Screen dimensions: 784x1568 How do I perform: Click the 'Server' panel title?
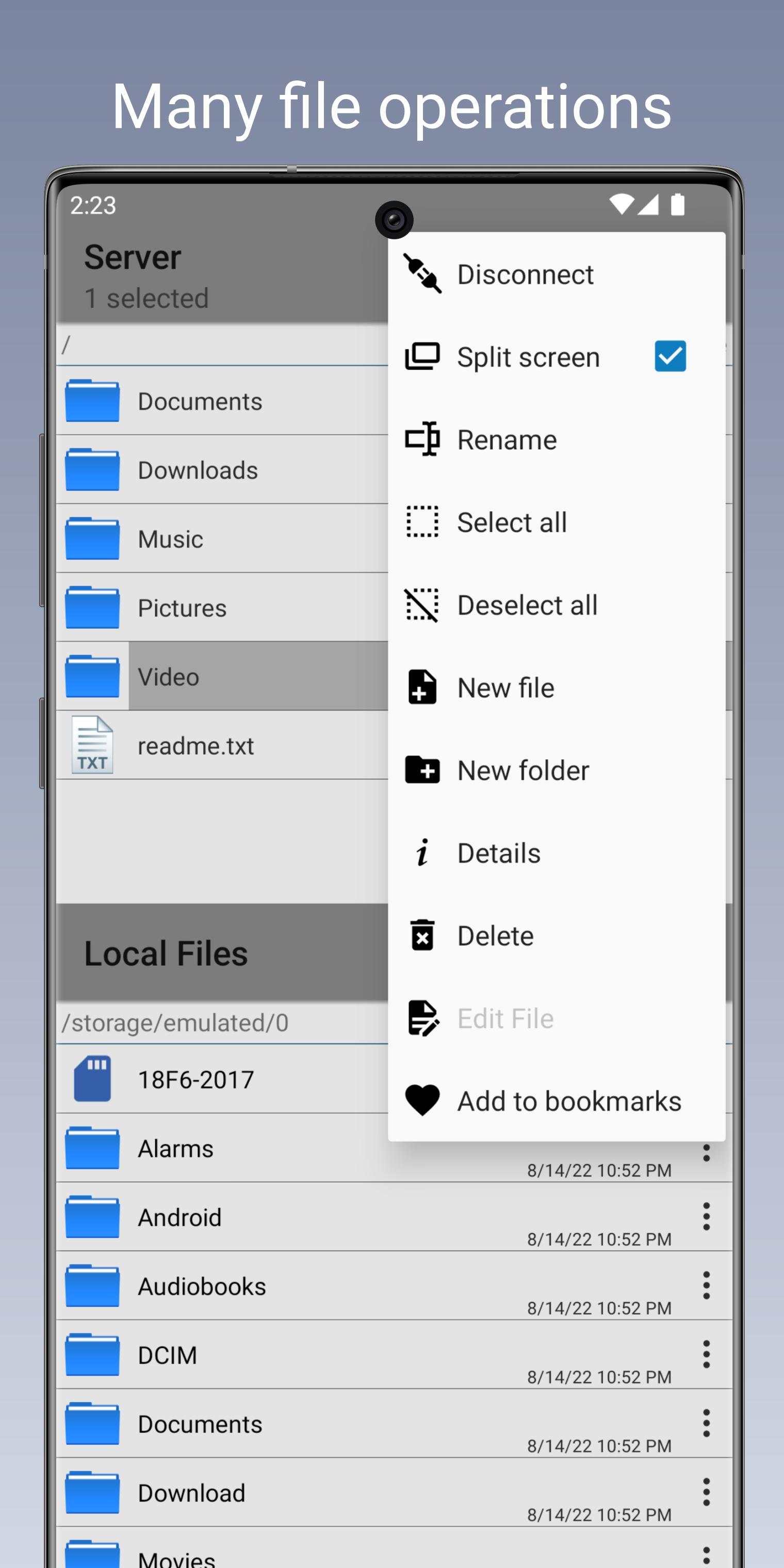point(133,257)
